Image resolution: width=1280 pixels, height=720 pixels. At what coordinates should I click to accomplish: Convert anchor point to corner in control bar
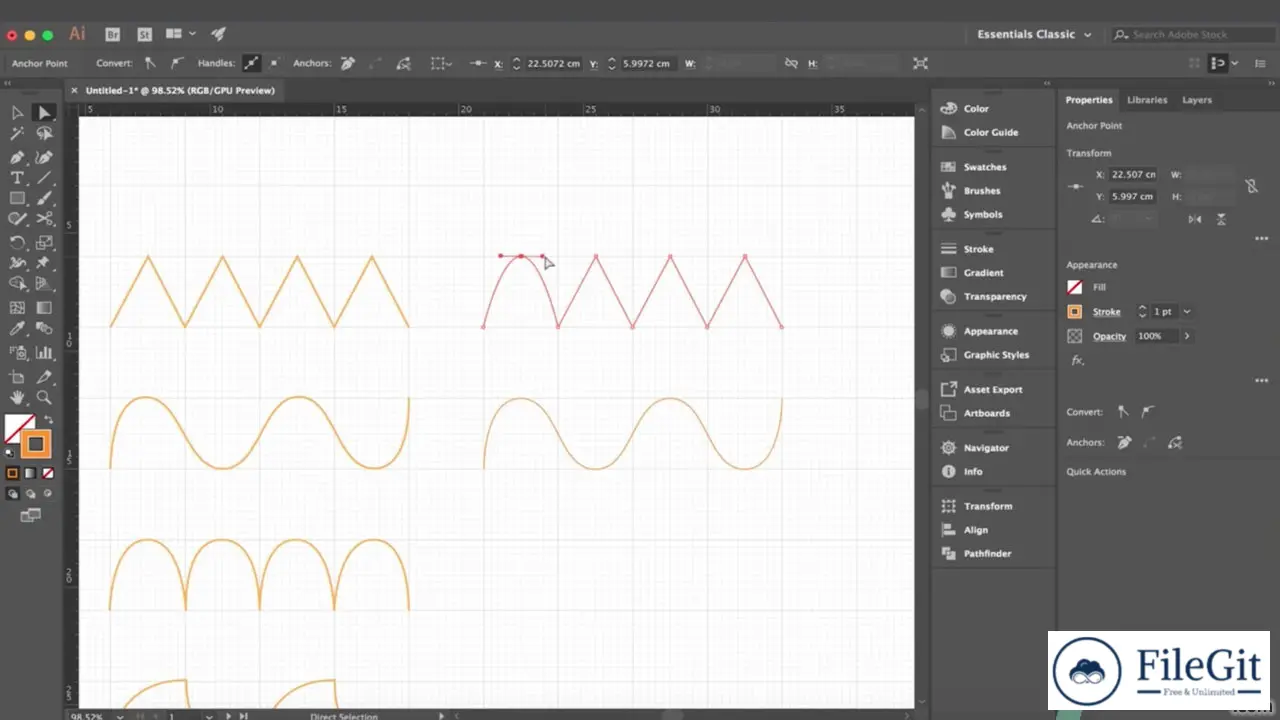click(x=150, y=63)
